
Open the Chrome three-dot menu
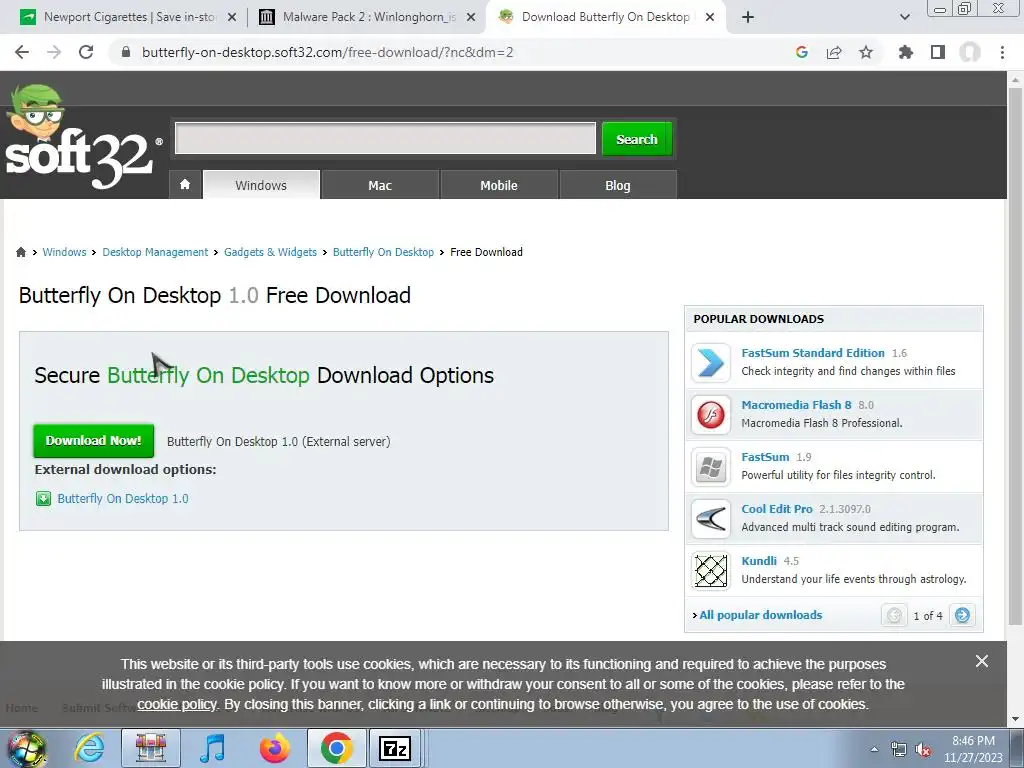[x=1002, y=52]
